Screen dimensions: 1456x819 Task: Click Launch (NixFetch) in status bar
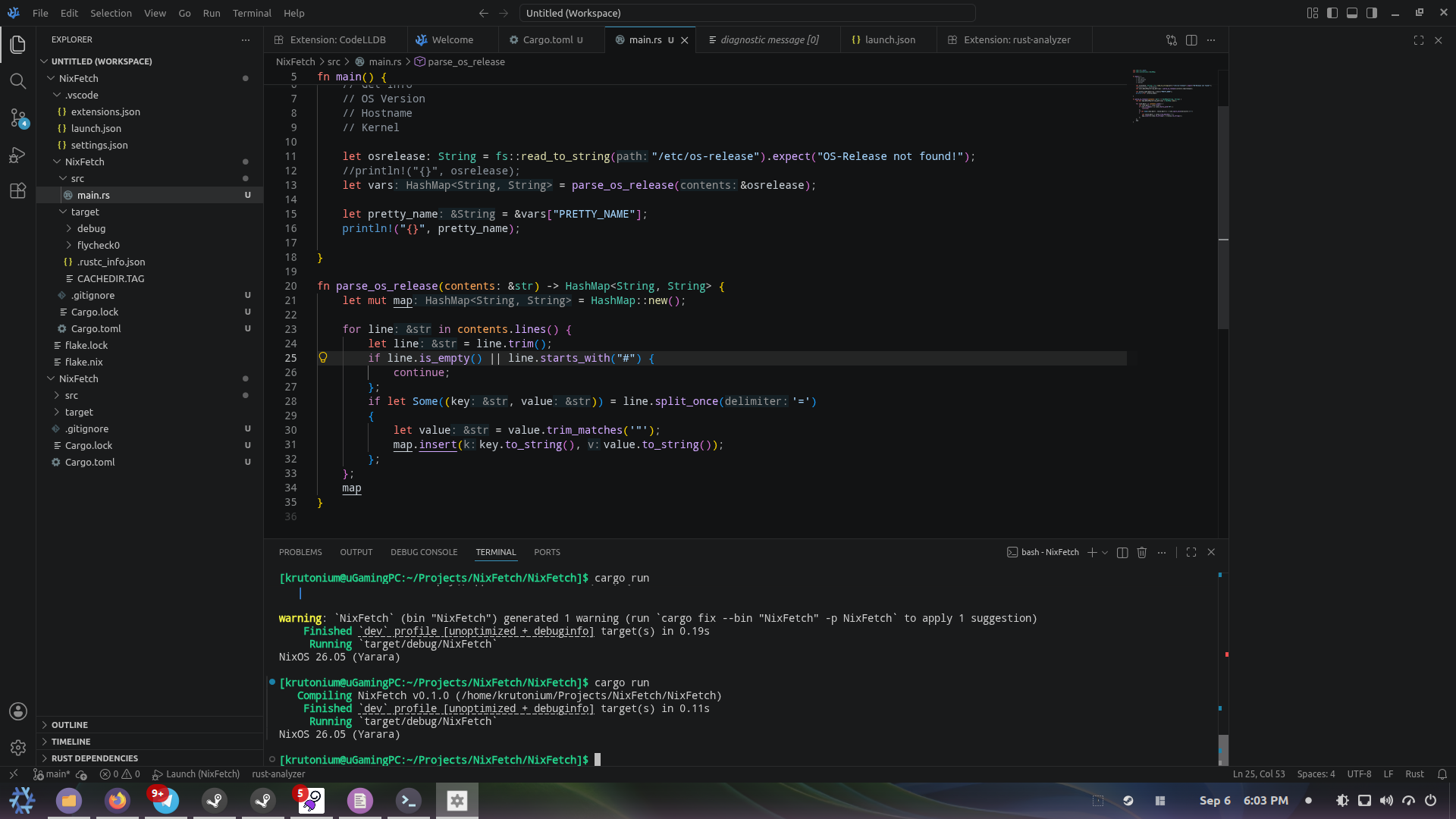tap(196, 774)
